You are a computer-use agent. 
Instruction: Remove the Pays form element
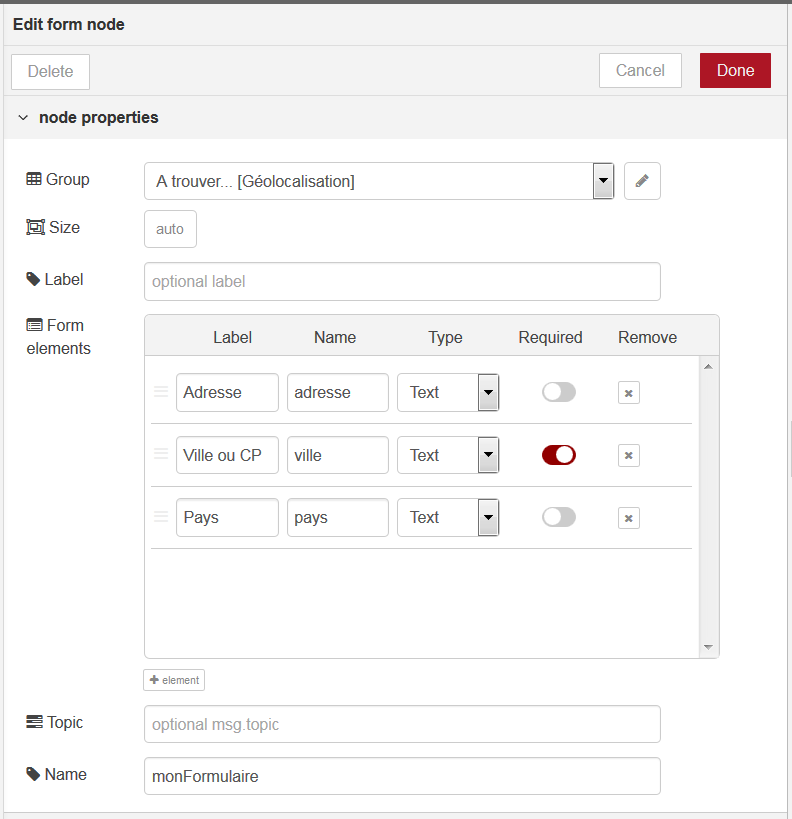(628, 518)
